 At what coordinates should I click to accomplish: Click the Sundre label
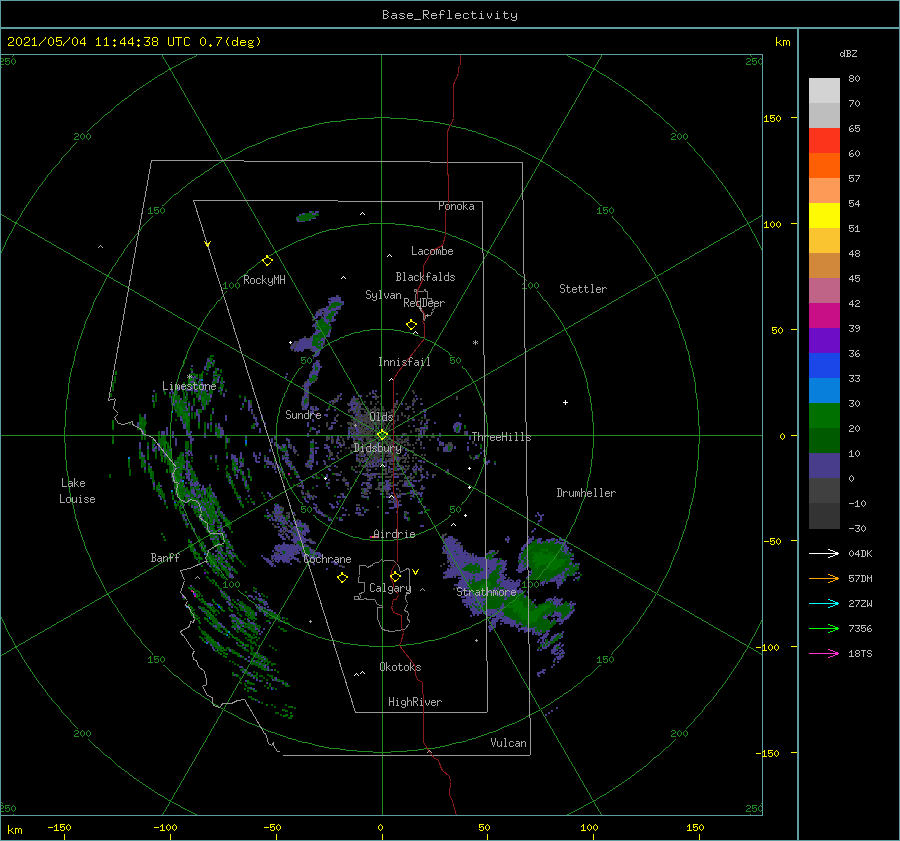click(x=303, y=414)
